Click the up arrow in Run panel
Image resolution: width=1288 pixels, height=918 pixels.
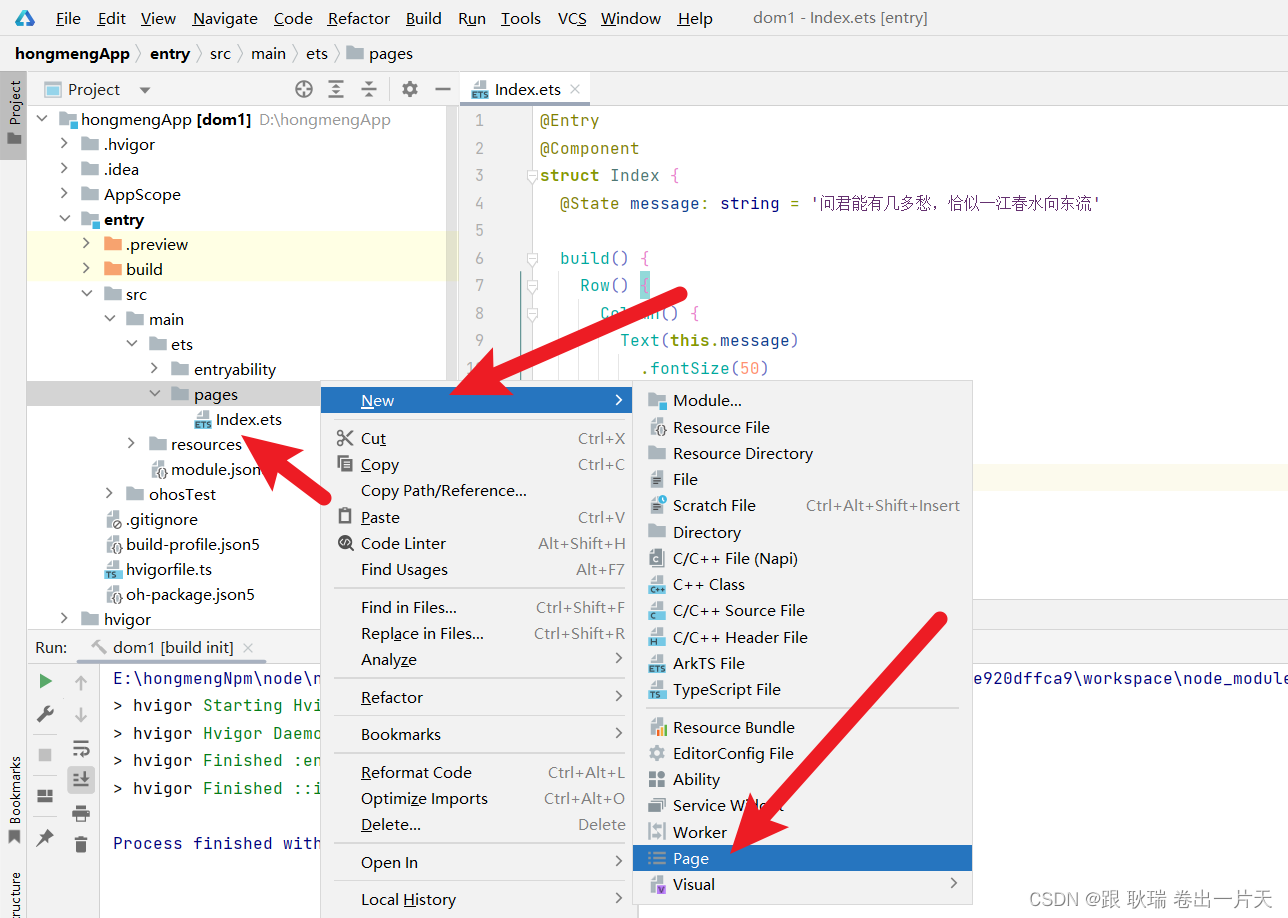pos(81,682)
